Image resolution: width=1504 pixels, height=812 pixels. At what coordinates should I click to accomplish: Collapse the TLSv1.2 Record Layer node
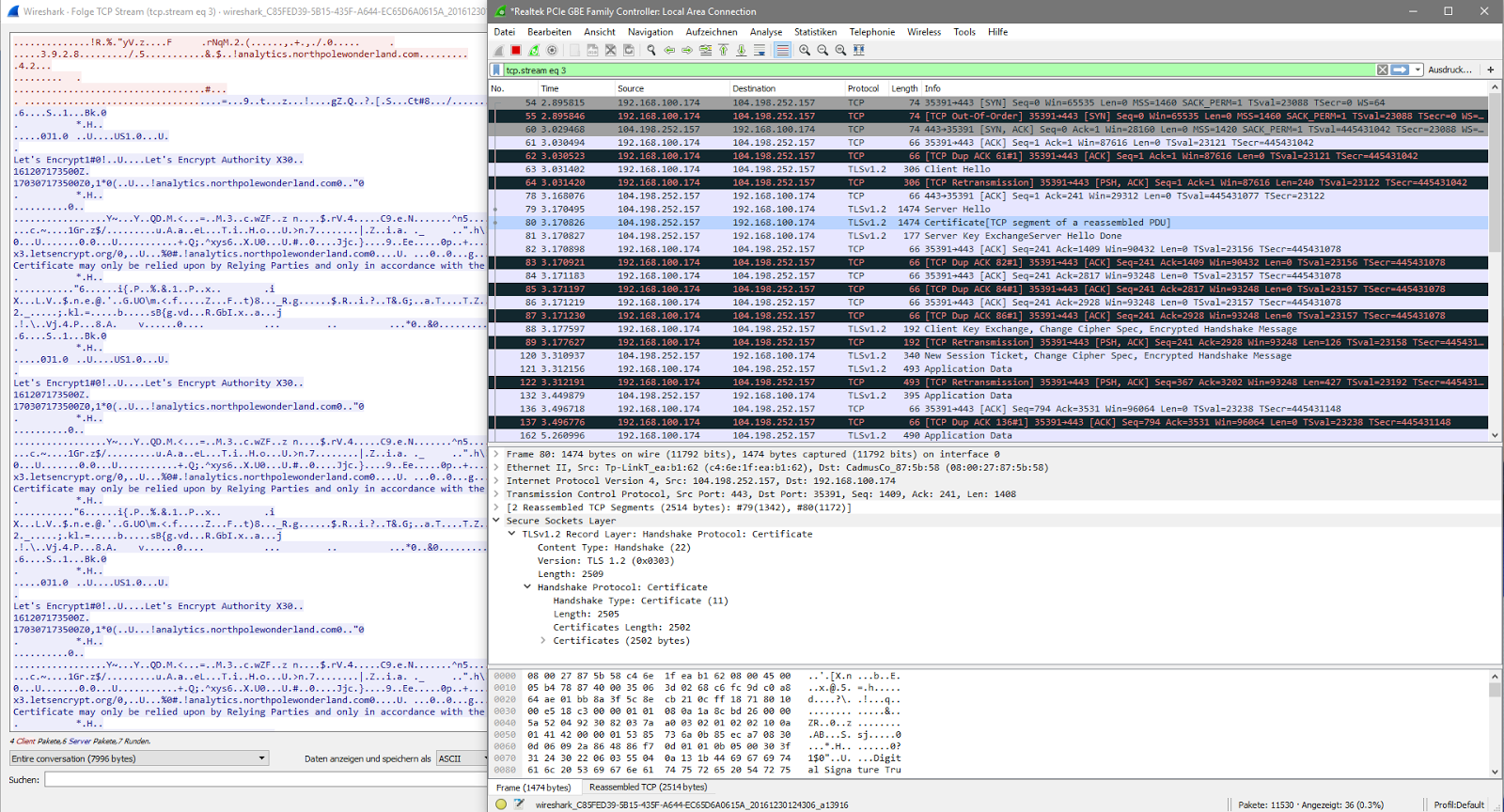pyautogui.click(x=511, y=534)
